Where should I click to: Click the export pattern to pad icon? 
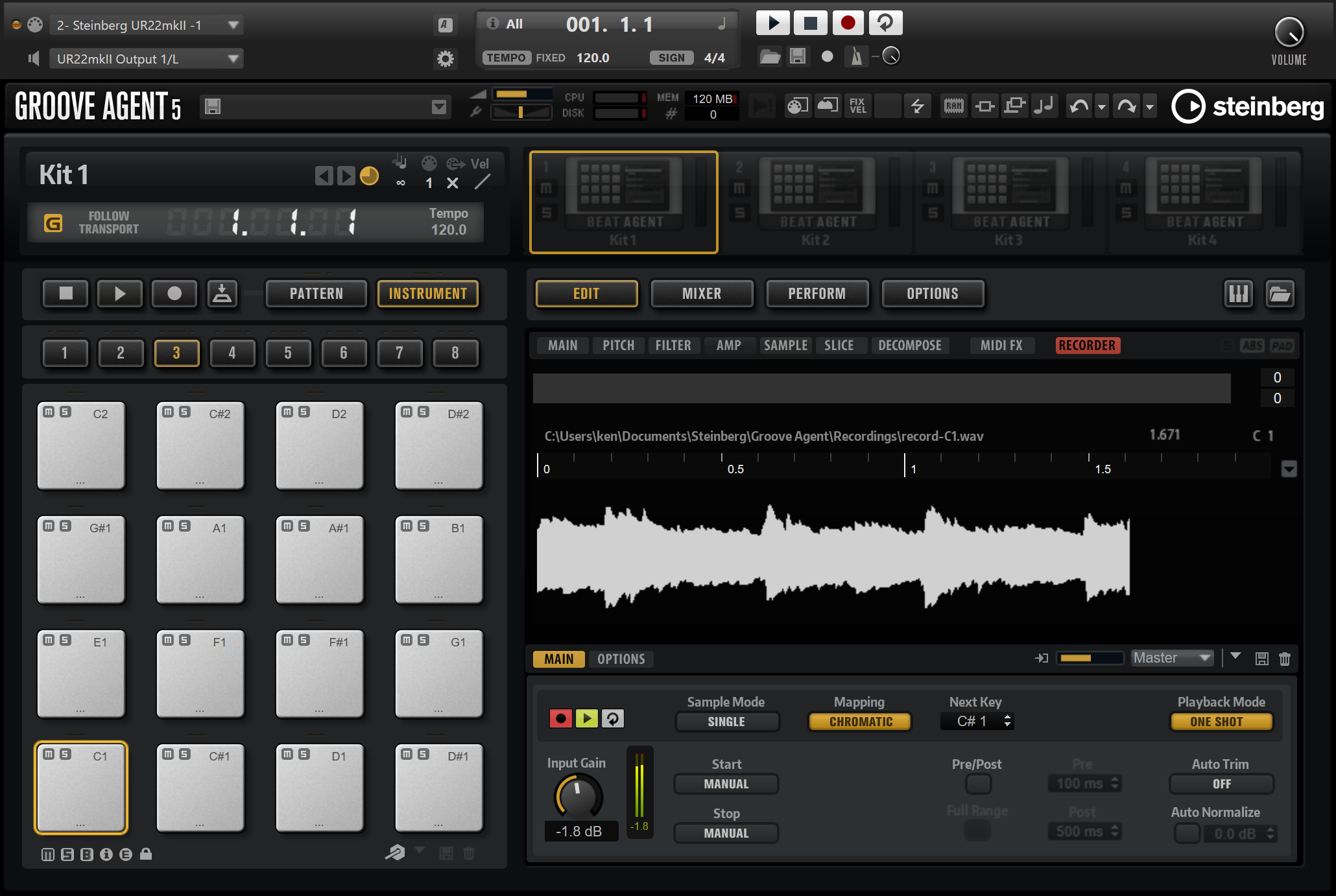222,294
